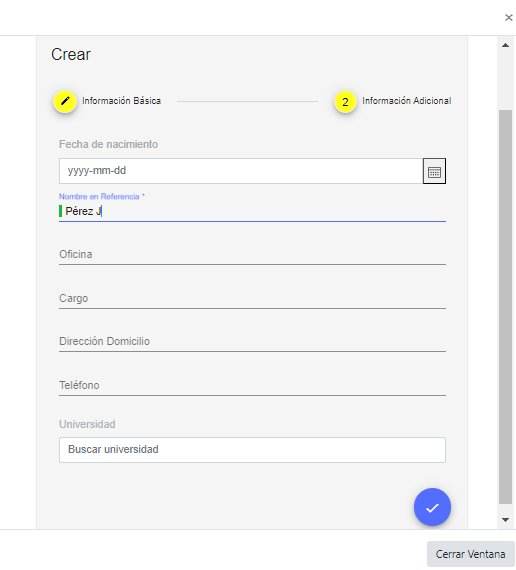The image size is (516, 570).
Task: Click the Dirección Domicilio field
Action: [x=252, y=341]
